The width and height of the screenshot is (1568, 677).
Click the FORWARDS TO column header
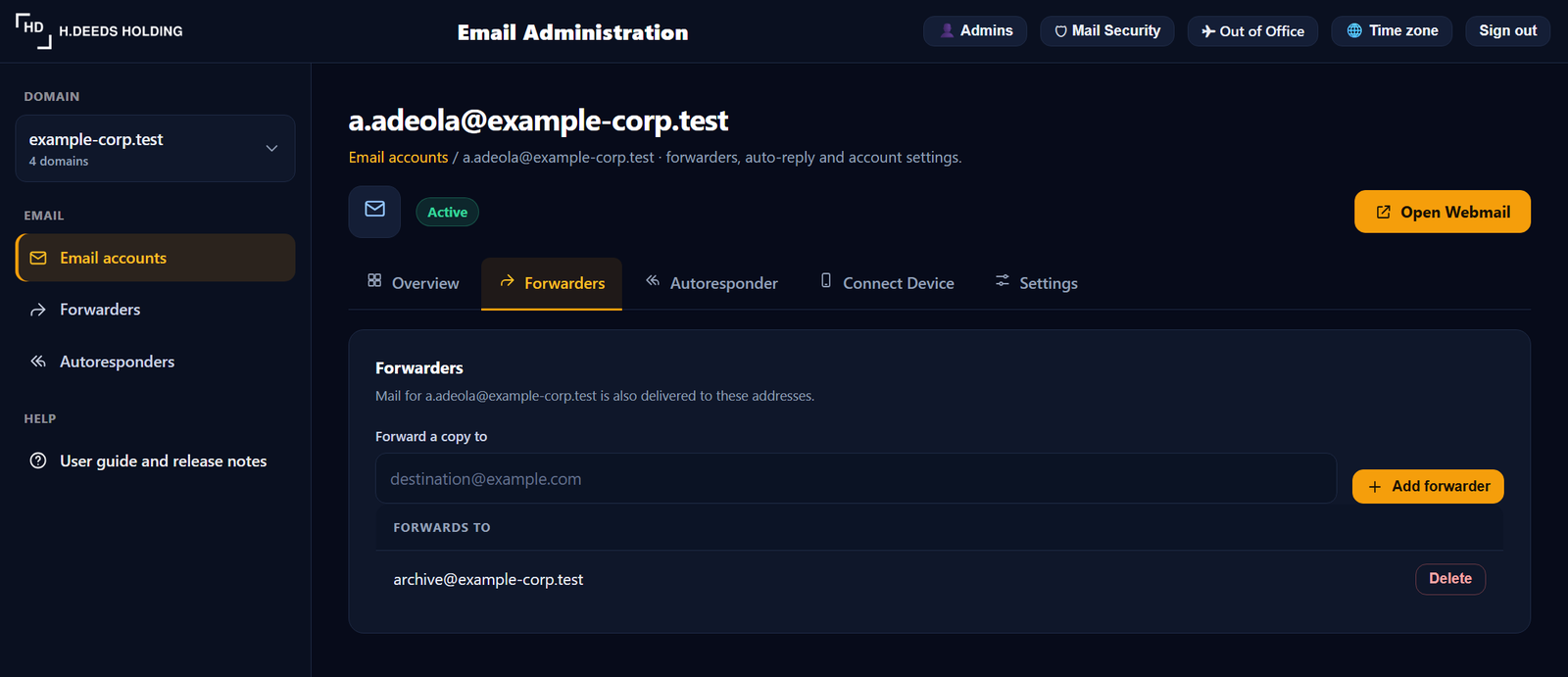tap(442, 527)
